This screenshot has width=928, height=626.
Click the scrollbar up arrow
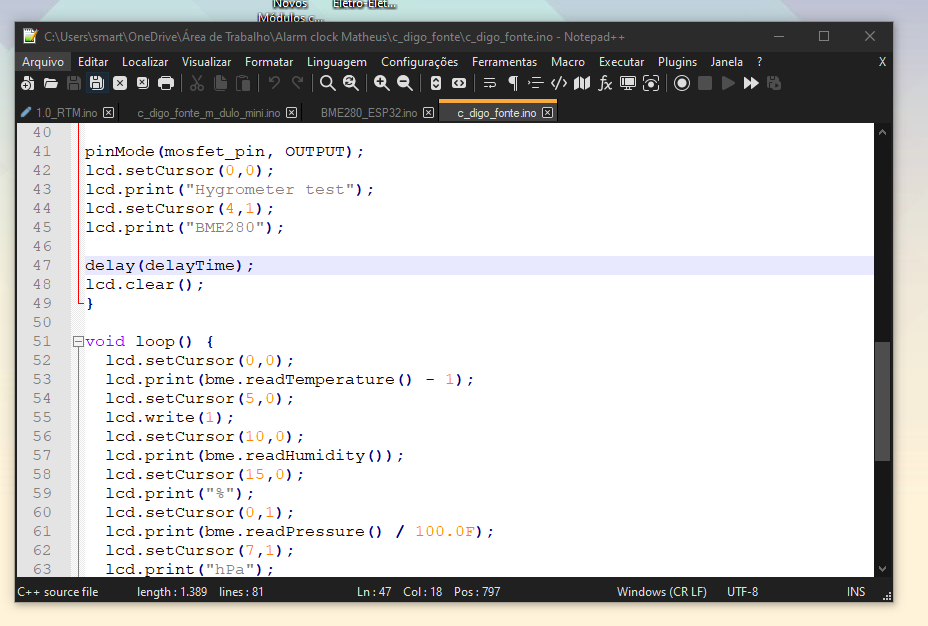(x=882, y=133)
